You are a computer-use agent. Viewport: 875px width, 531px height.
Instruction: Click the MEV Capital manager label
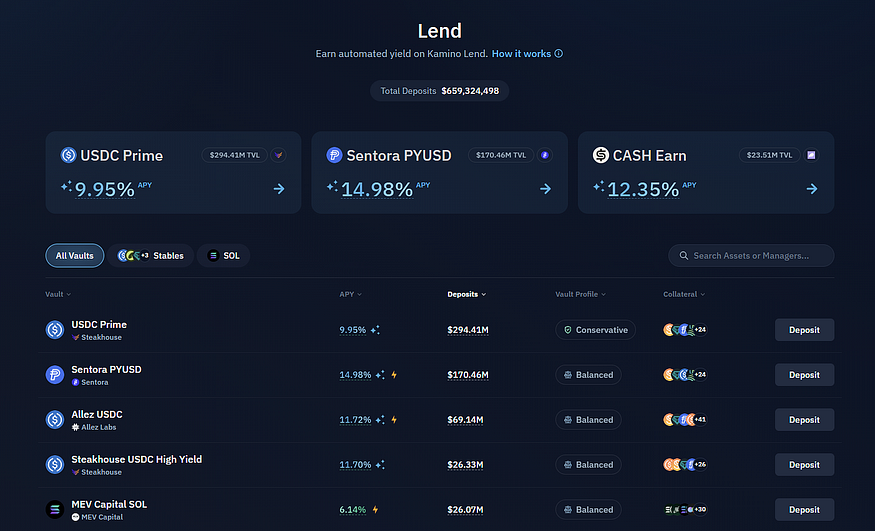pos(97,517)
